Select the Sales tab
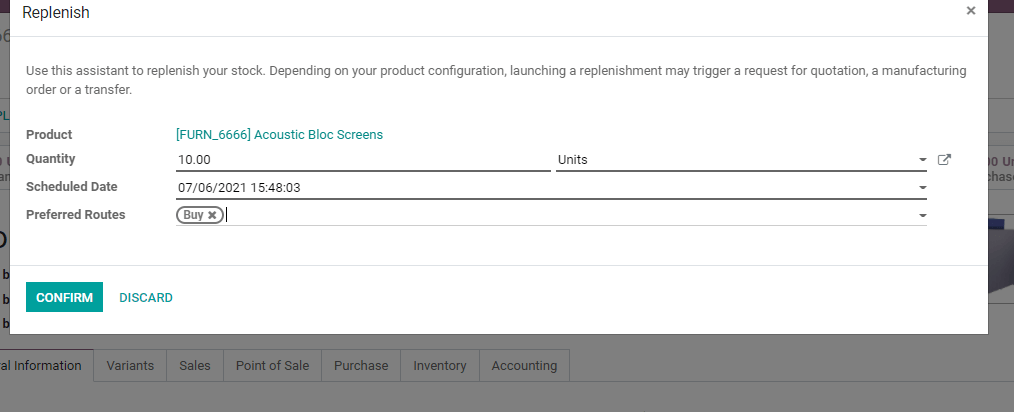1014x412 pixels. point(195,366)
